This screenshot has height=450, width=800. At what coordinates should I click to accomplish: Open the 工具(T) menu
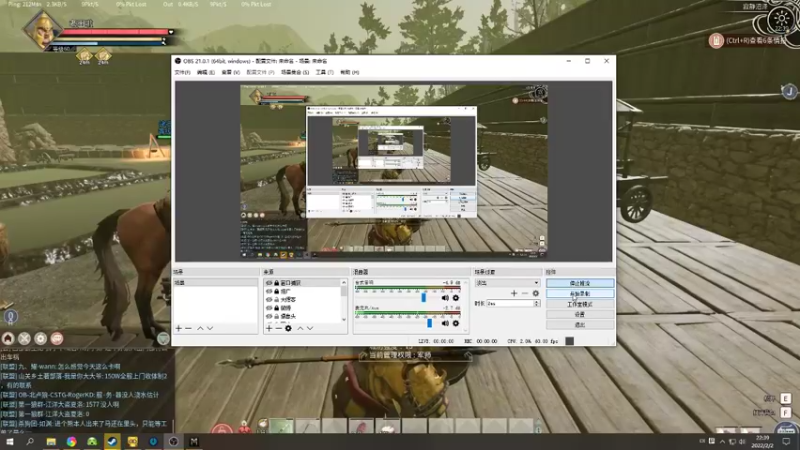point(324,72)
